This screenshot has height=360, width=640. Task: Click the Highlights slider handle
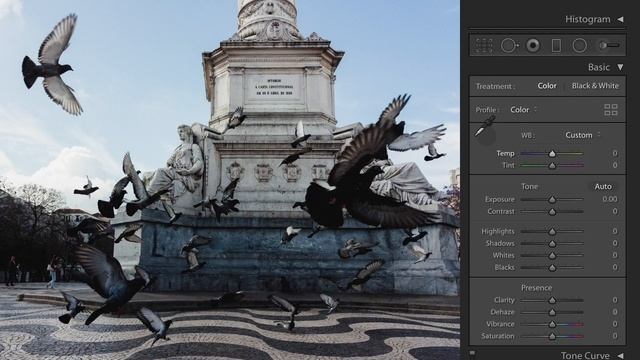[x=552, y=231]
